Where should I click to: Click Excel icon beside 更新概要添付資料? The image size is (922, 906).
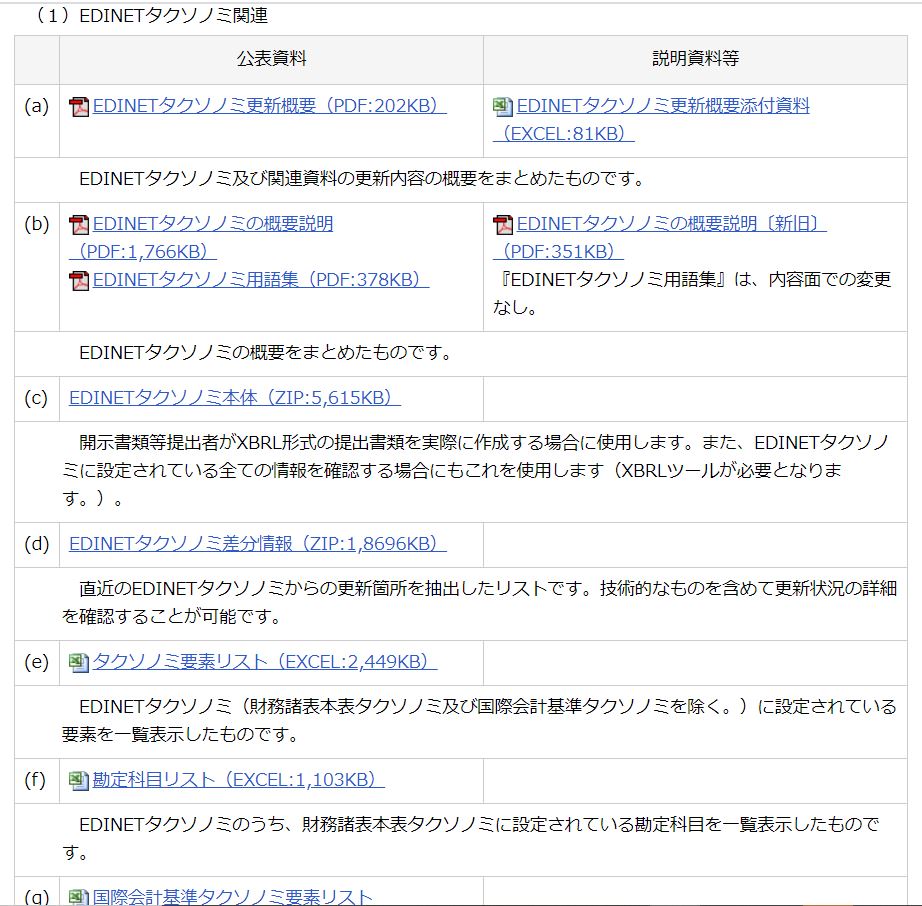pos(503,106)
